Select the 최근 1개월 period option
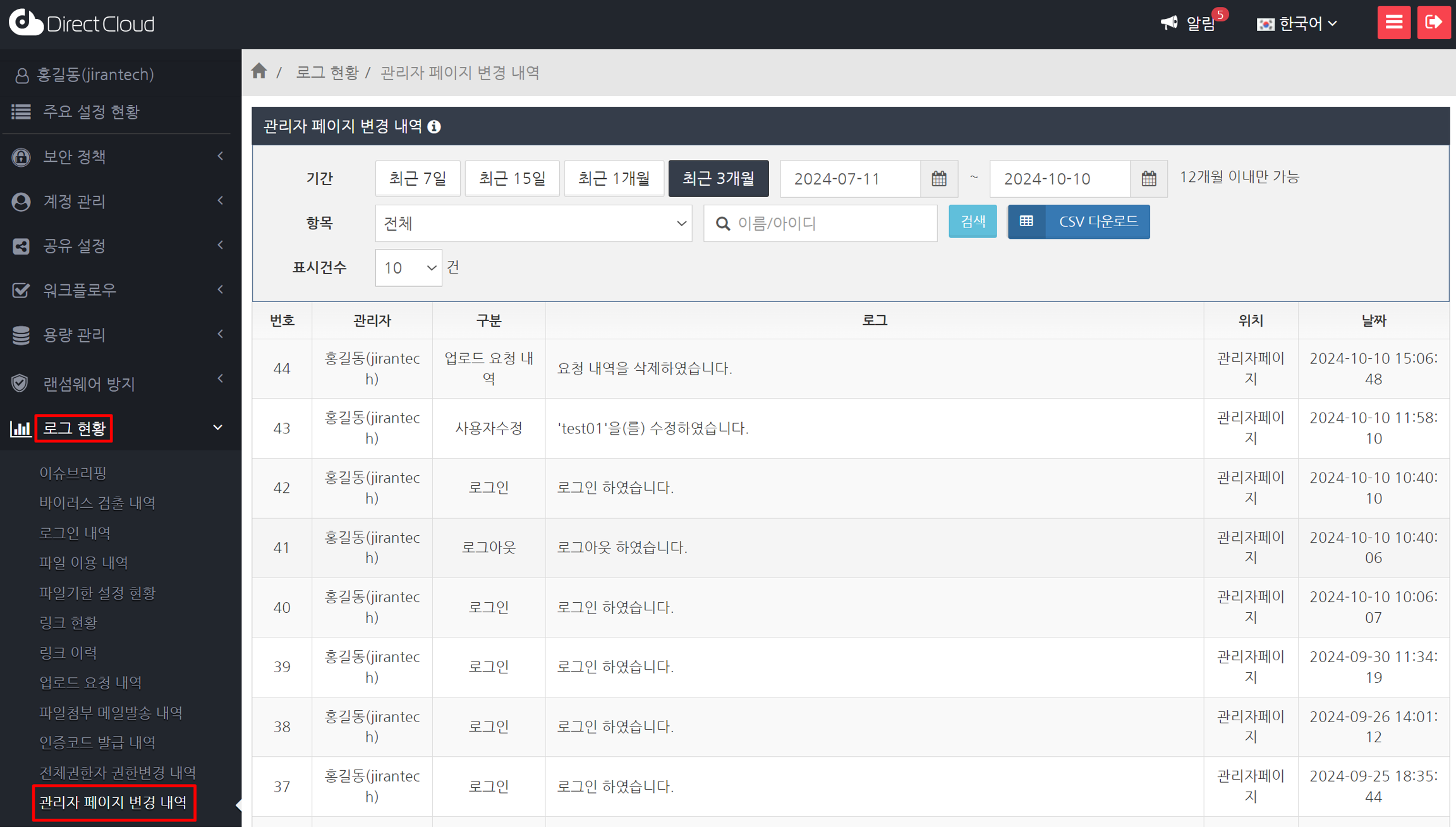This screenshot has height=827, width=1456. coord(614,179)
